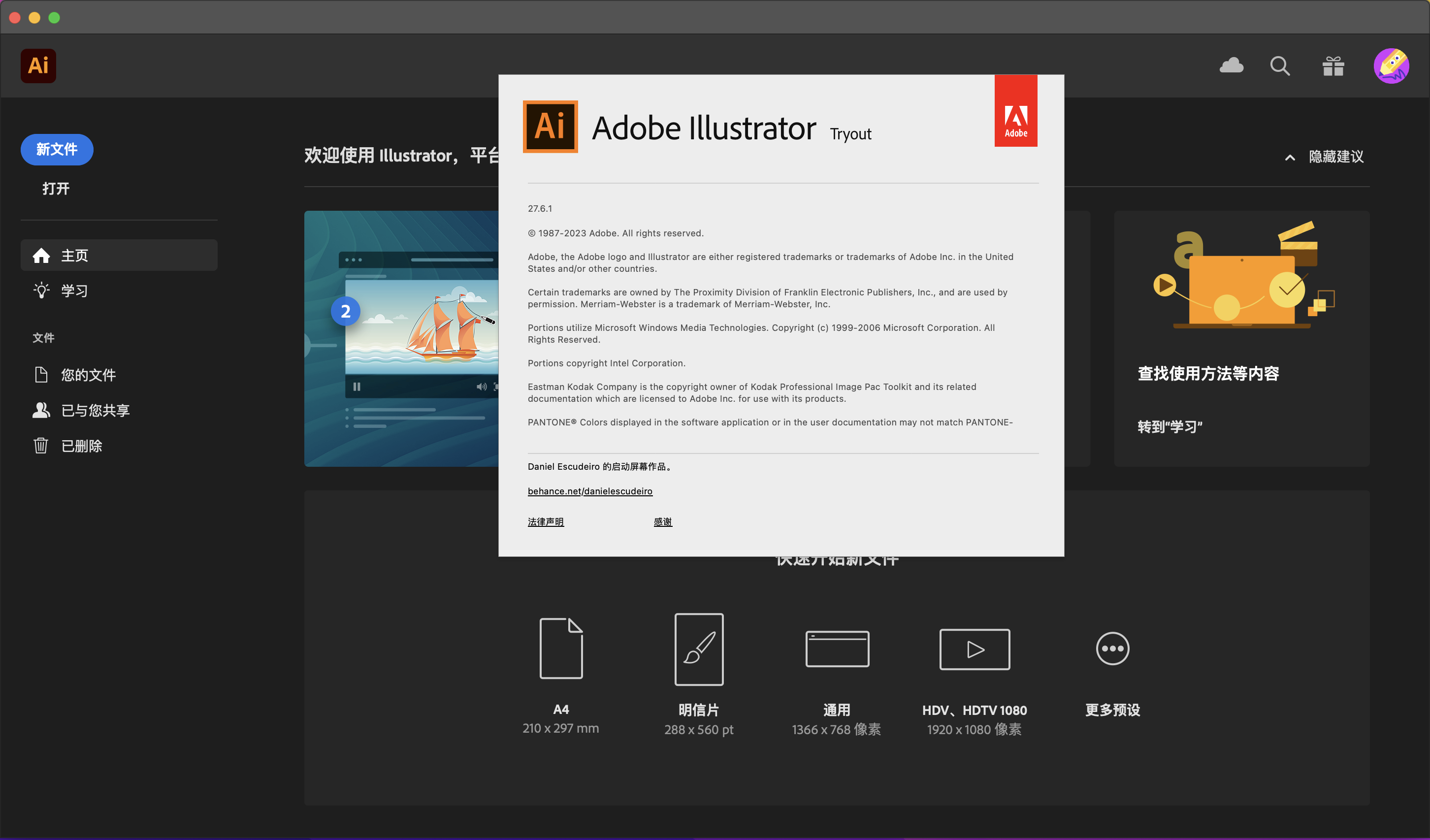Show 已与您共享 shared files

coord(95,410)
